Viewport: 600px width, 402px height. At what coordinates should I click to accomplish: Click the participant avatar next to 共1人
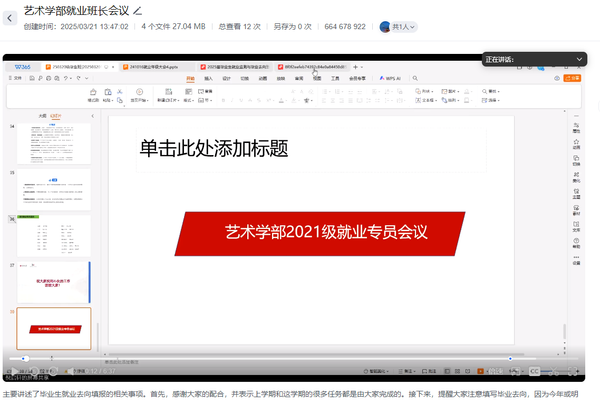(385, 26)
